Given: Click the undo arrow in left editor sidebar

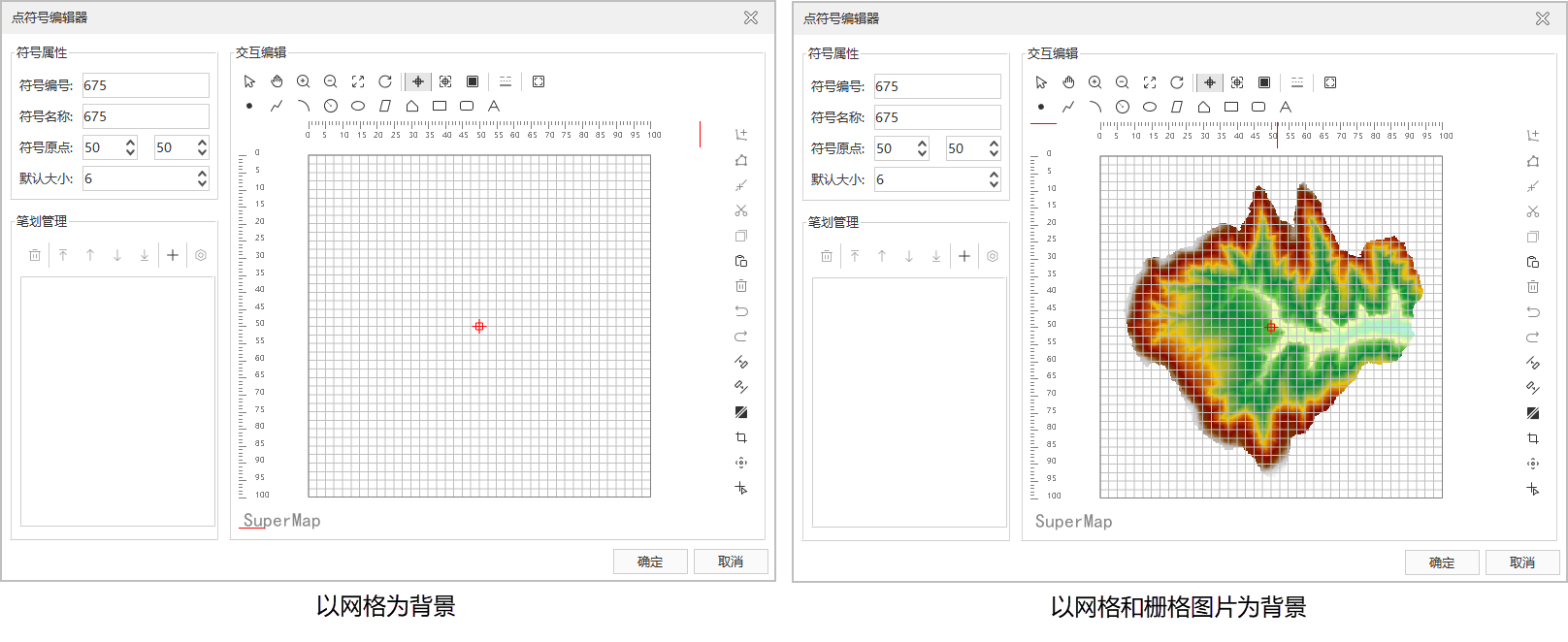Looking at the screenshot, I should pyautogui.click(x=741, y=311).
